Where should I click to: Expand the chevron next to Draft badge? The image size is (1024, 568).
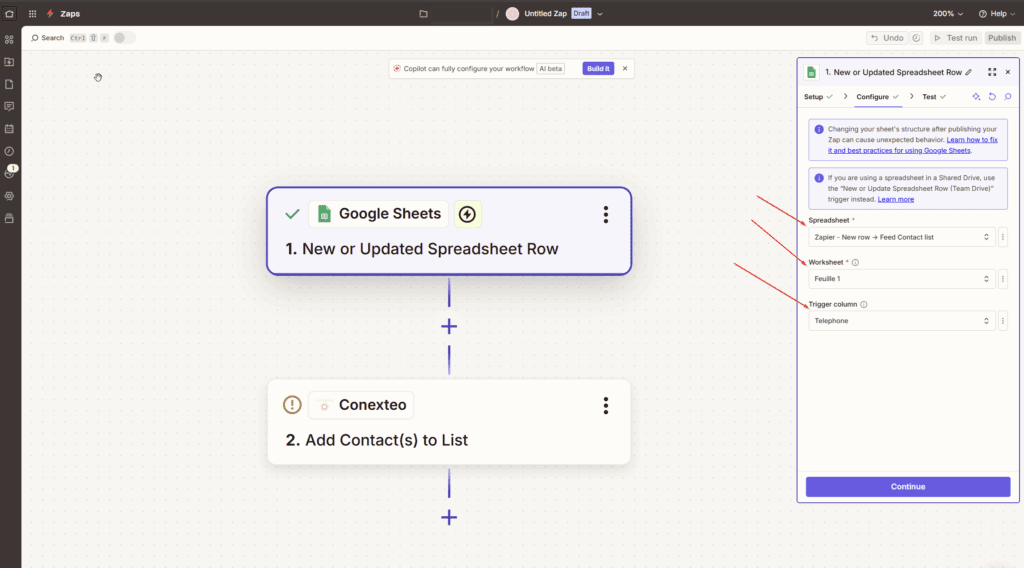[600, 14]
